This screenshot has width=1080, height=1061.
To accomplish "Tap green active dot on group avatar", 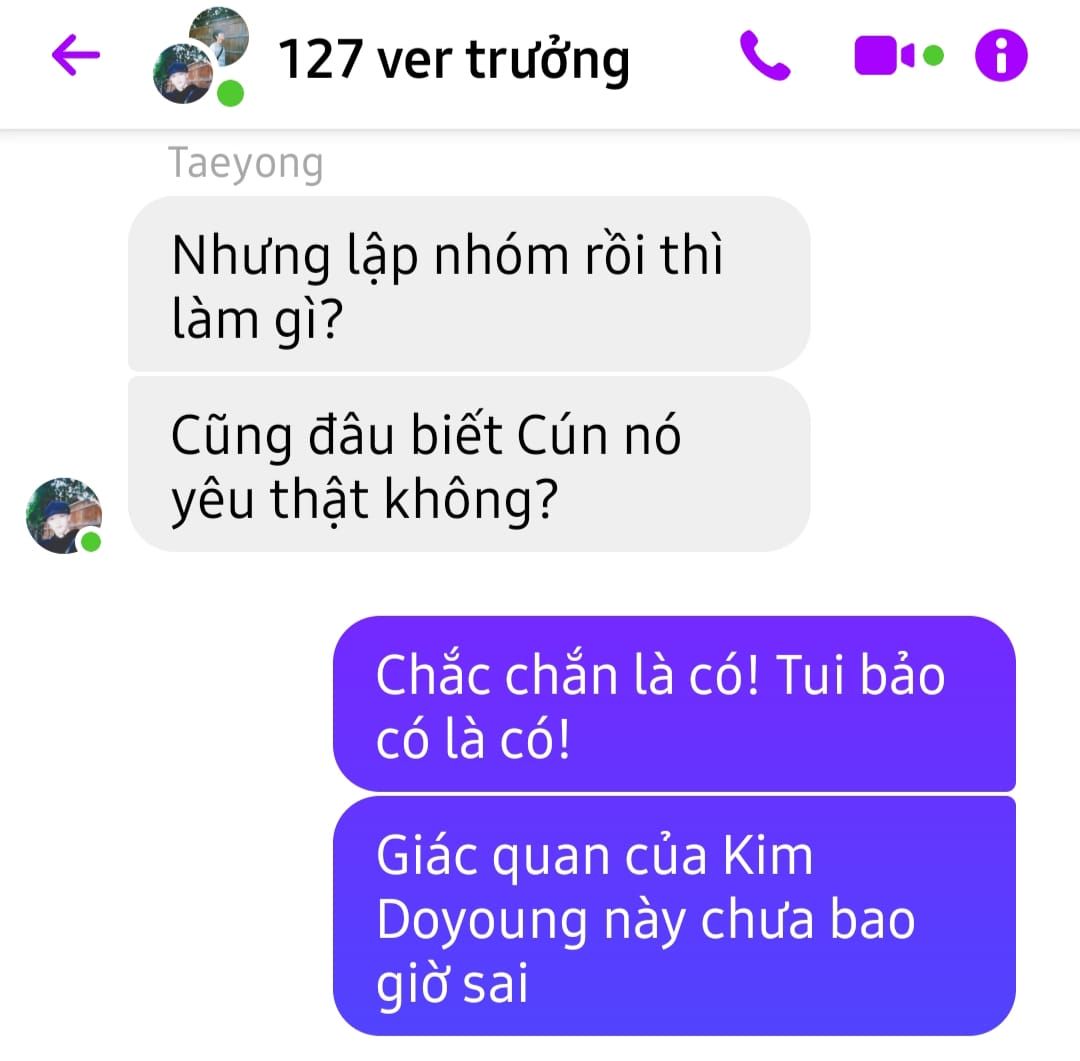I will (x=230, y=94).
